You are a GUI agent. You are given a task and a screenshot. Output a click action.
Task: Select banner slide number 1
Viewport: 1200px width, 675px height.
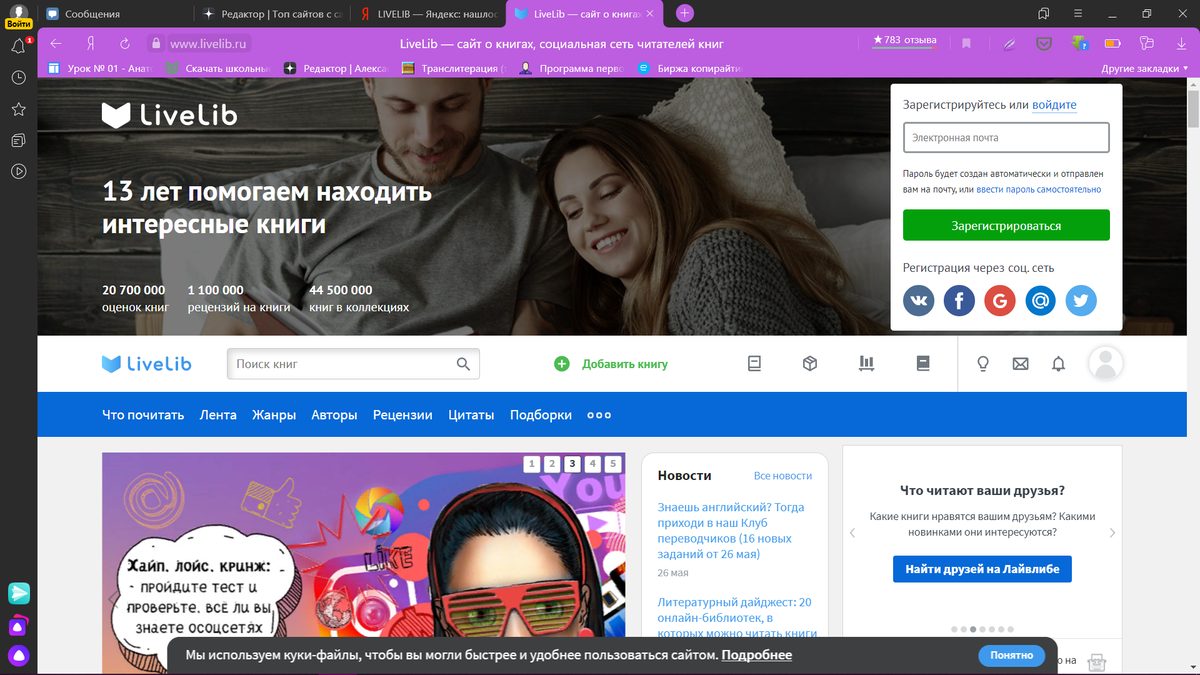pyautogui.click(x=531, y=464)
